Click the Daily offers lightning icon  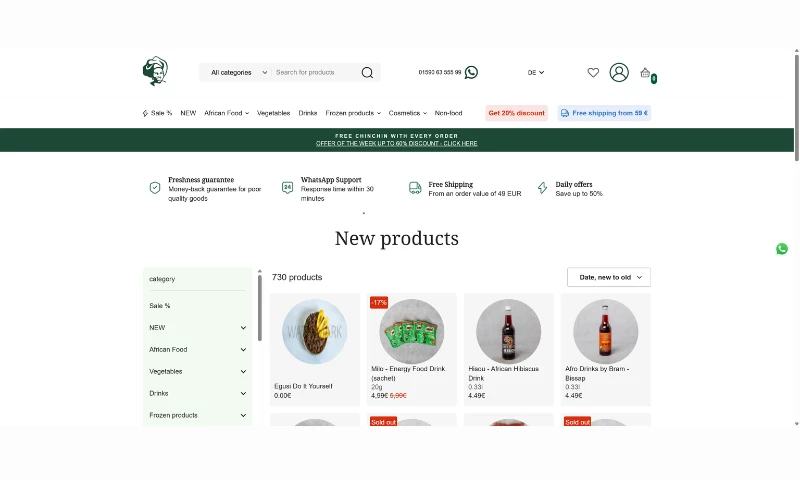pos(542,188)
